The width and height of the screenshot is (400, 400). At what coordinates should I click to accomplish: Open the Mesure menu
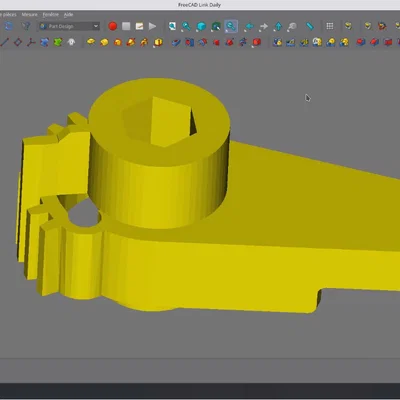coord(29,14)
